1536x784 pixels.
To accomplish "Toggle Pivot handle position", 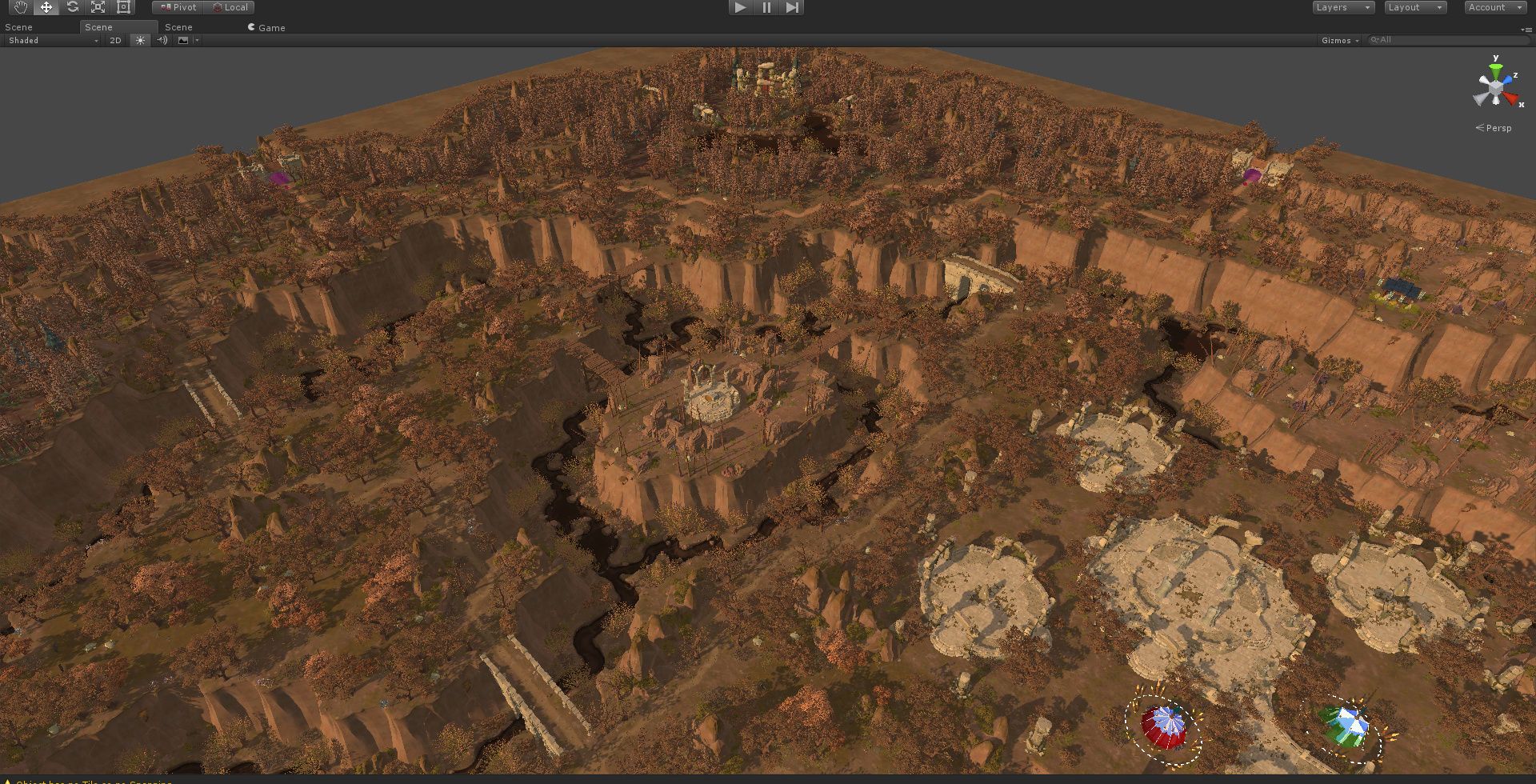I will click(x=178, y=7).
